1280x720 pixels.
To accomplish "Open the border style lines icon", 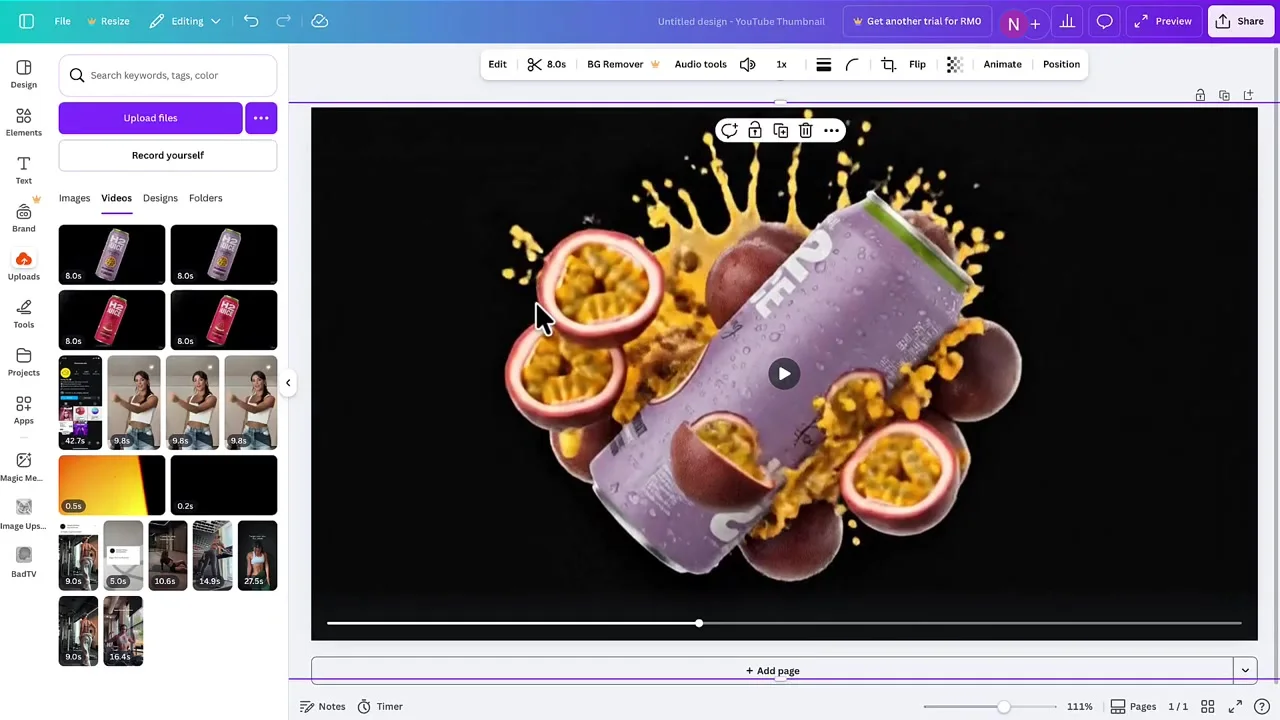I will (x=823, y=64).
